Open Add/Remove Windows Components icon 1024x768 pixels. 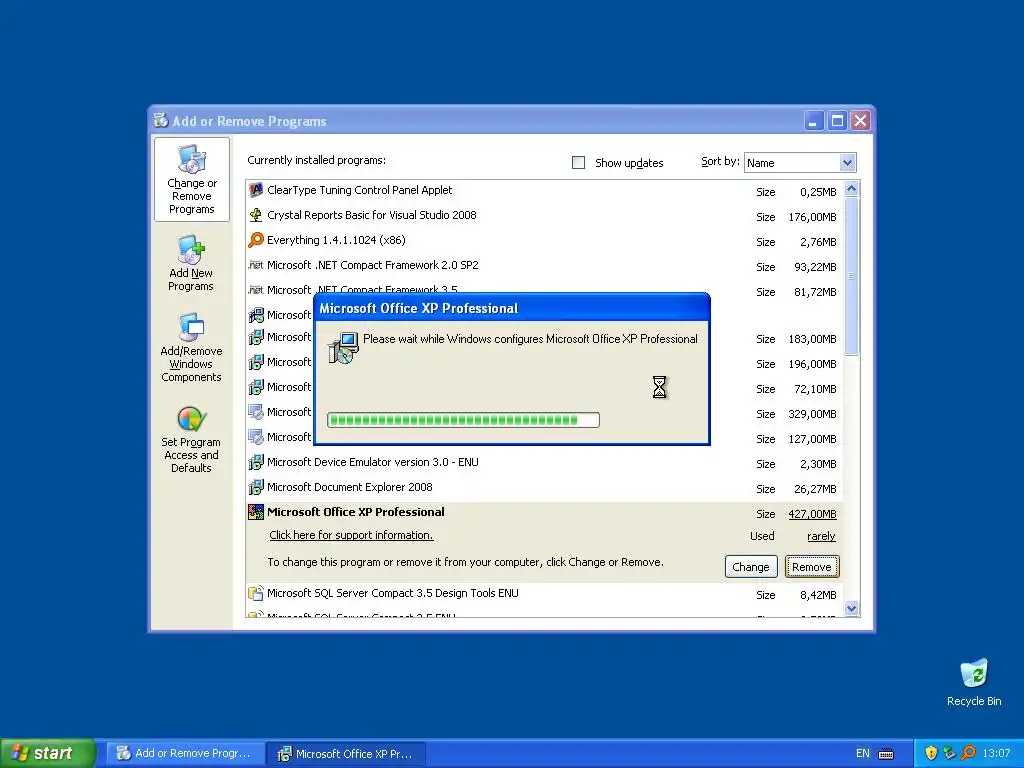pos(191,327)
